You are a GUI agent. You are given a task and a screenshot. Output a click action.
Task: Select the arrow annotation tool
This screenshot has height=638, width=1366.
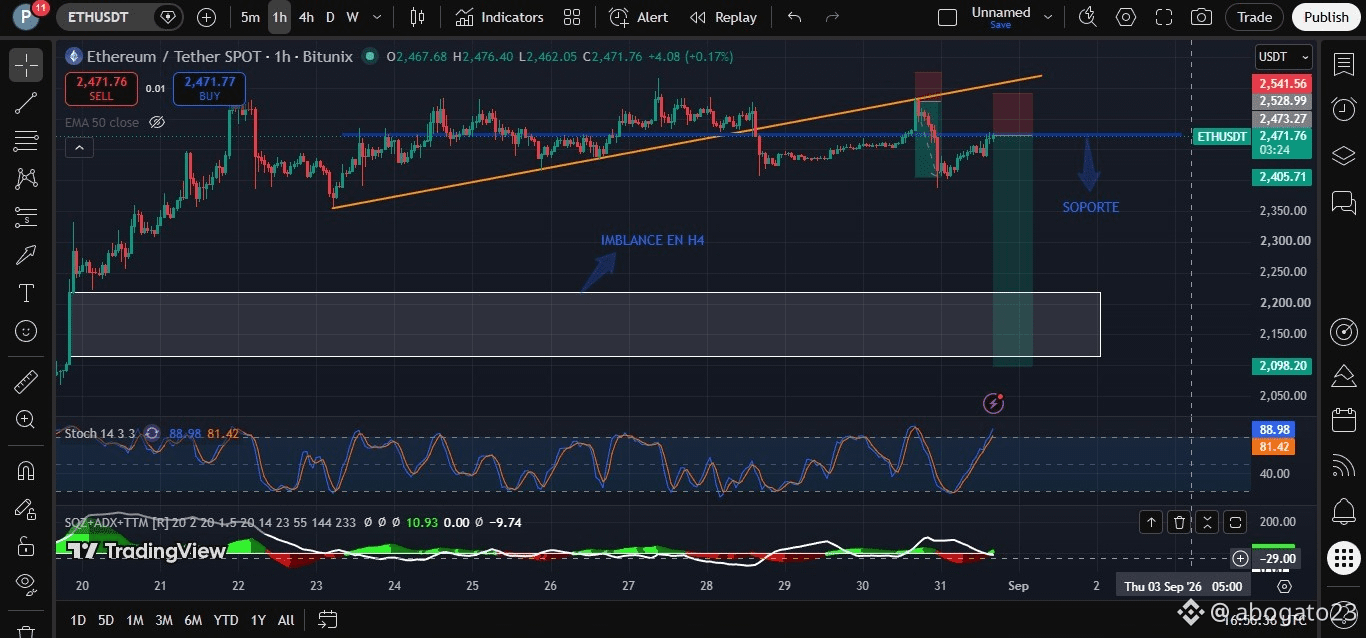(26, 255)
